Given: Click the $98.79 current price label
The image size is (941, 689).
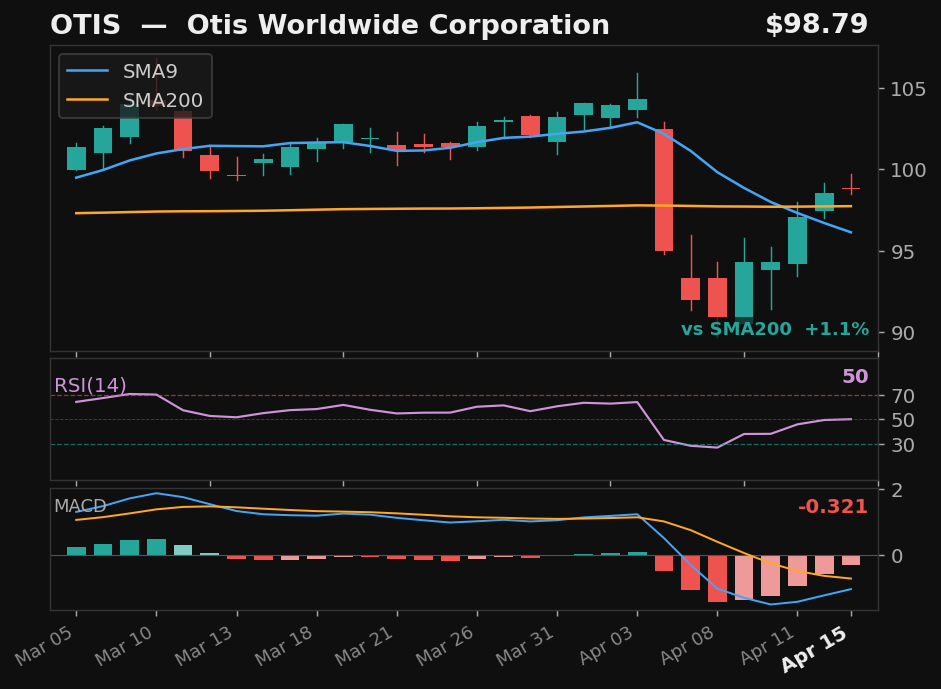Looking at the screenshot, I should (x=816, y=25).
